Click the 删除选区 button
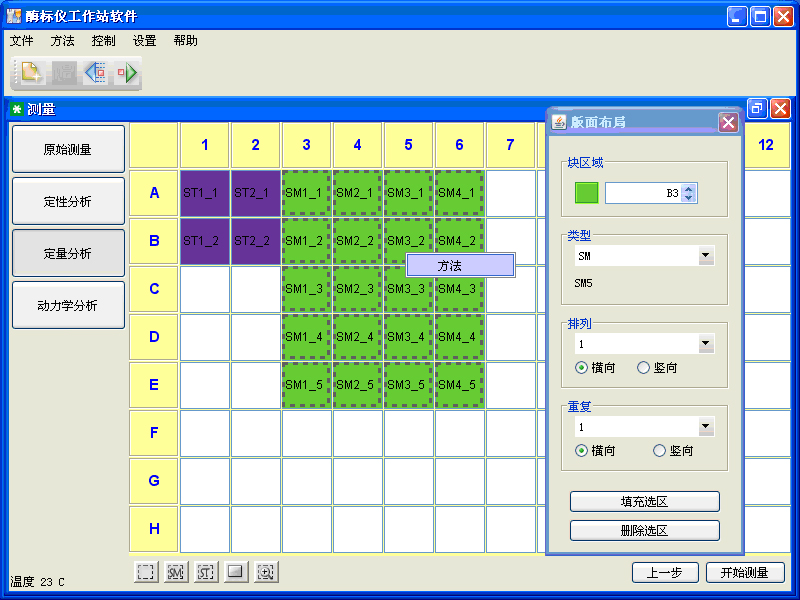The height and width of the screenshot is (600, 800). (x=644, y=531)
